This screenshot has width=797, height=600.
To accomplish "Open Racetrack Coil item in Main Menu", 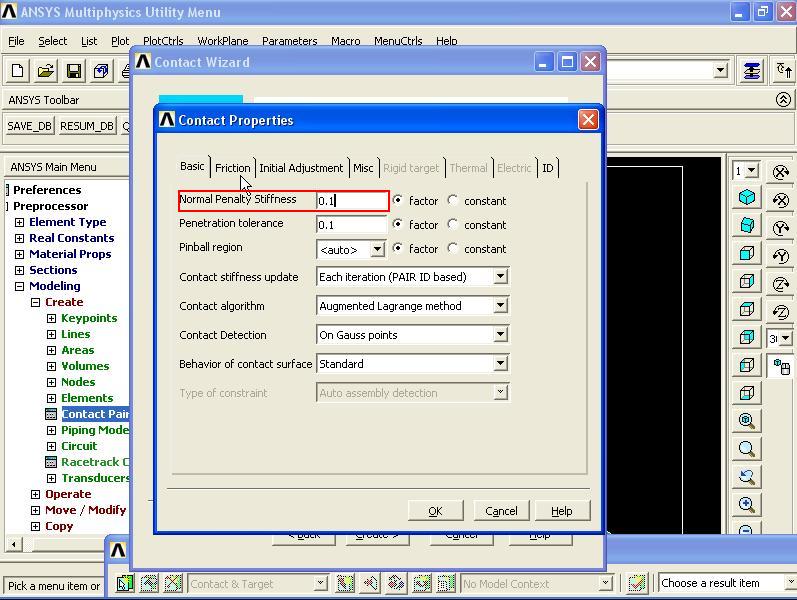I will [95, 462].
